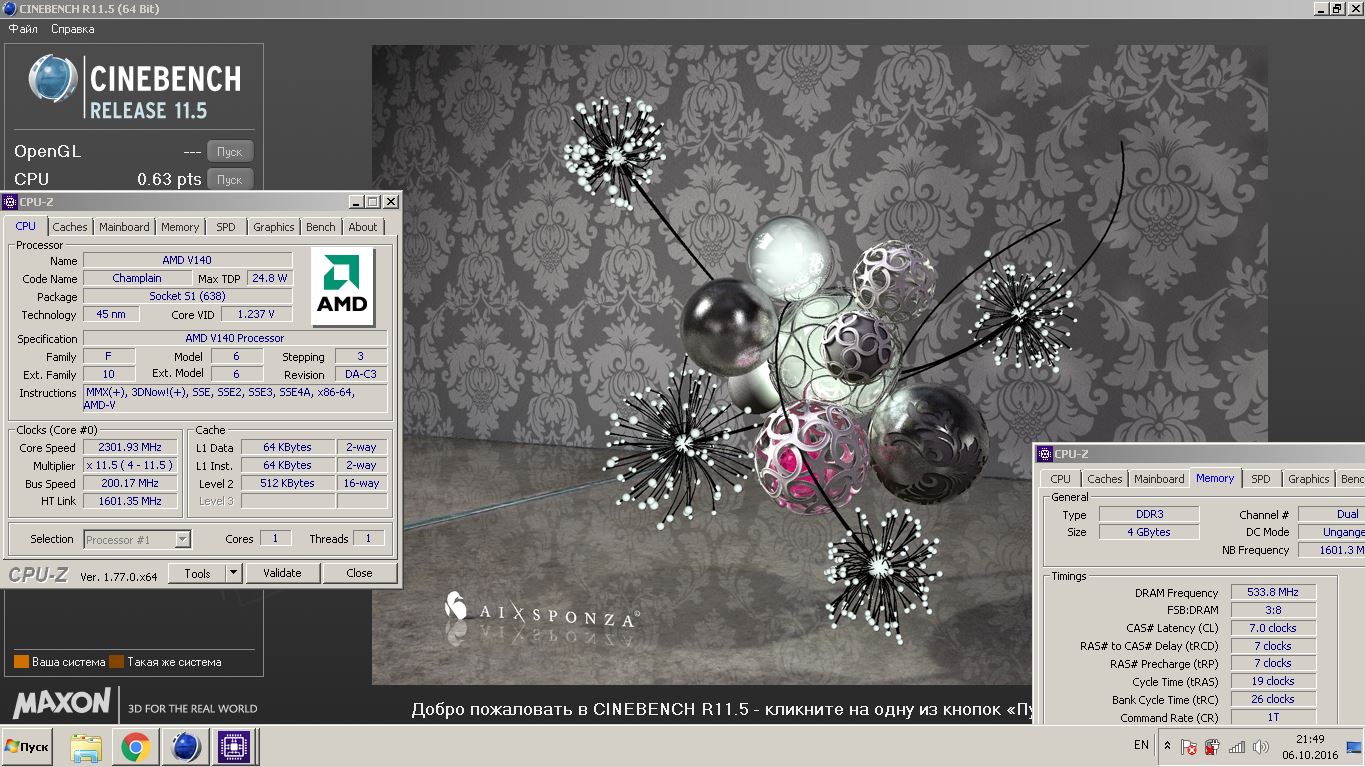Click the taskbar clock showing 21:49
Image resolution: width=1365 pixels, height=767 pixels.
1311,747
